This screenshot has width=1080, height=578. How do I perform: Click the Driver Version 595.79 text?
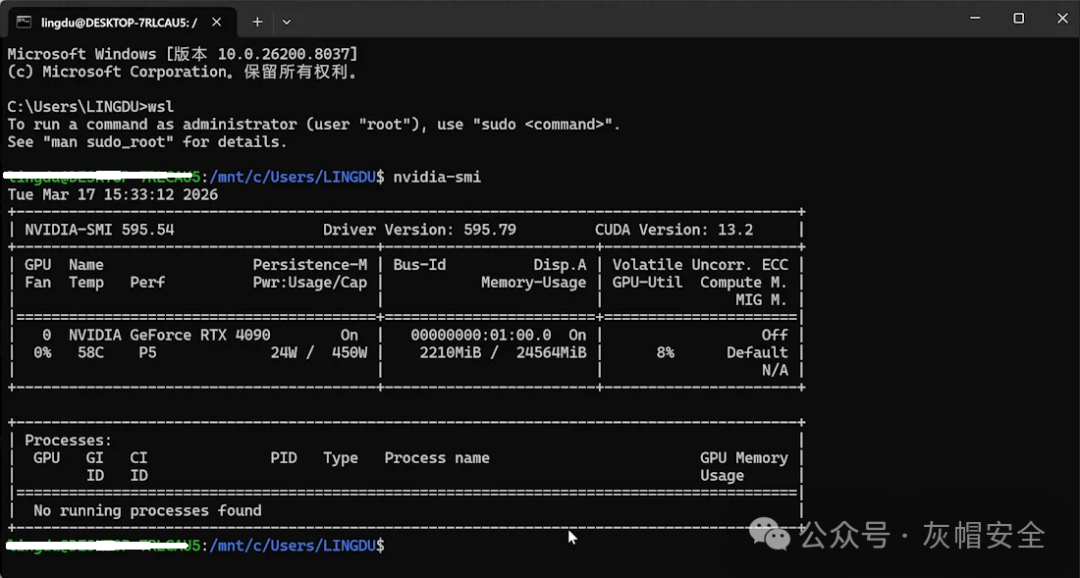(x=419, y=230)
